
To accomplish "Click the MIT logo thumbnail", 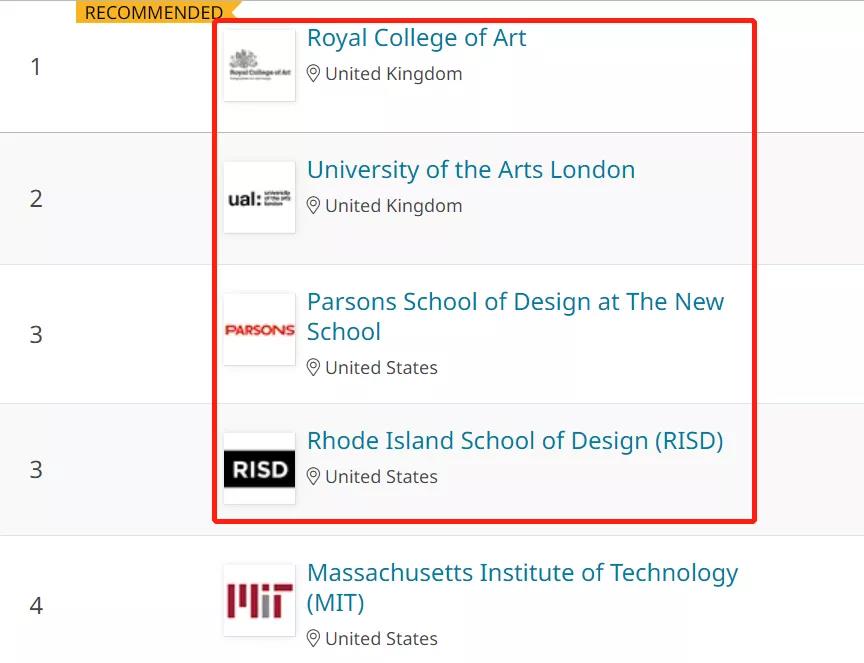I will click(x=260, y=601).
